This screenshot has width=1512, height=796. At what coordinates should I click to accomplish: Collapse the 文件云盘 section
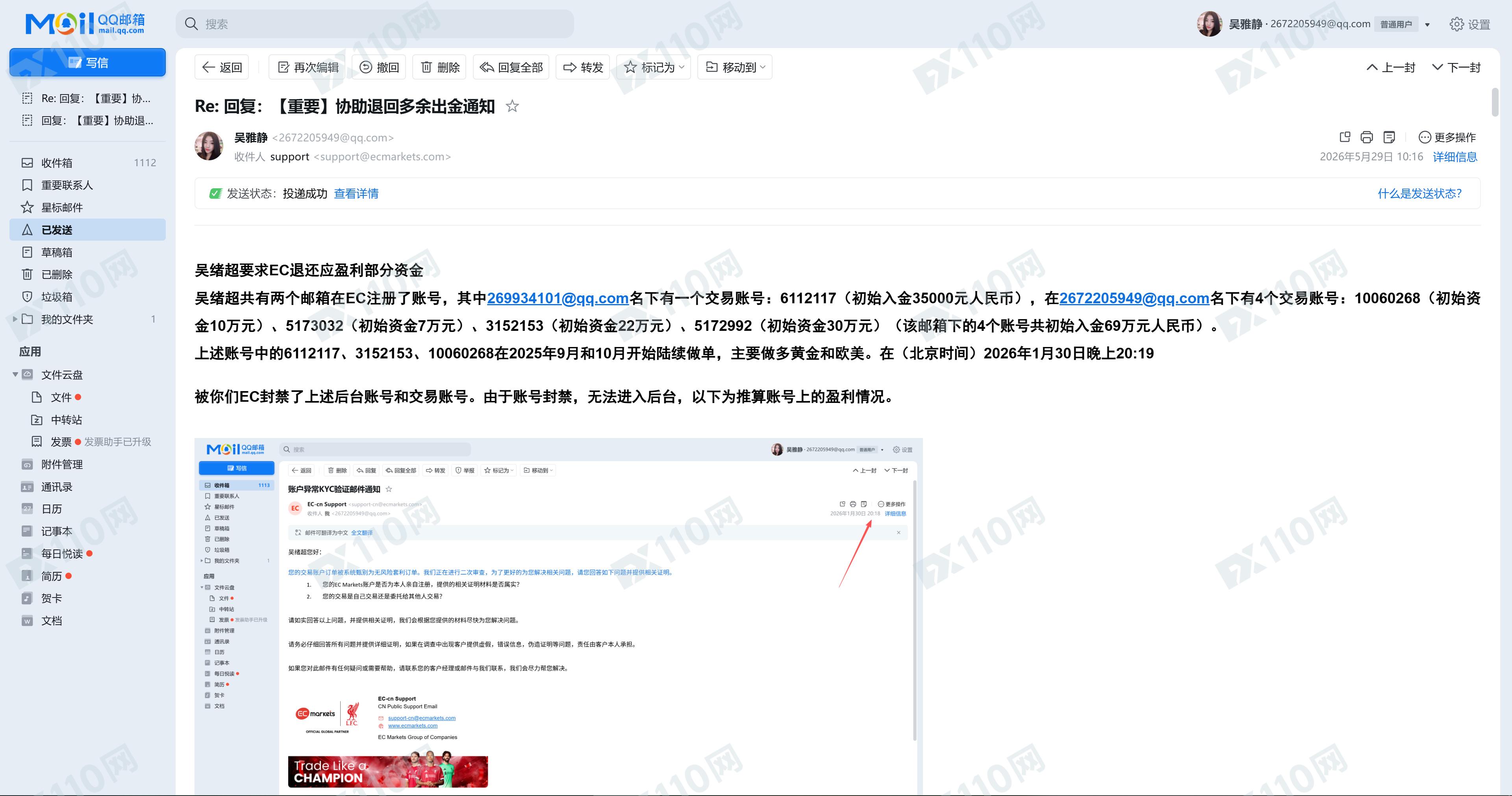pyautogui.click(x=15, y=375)
